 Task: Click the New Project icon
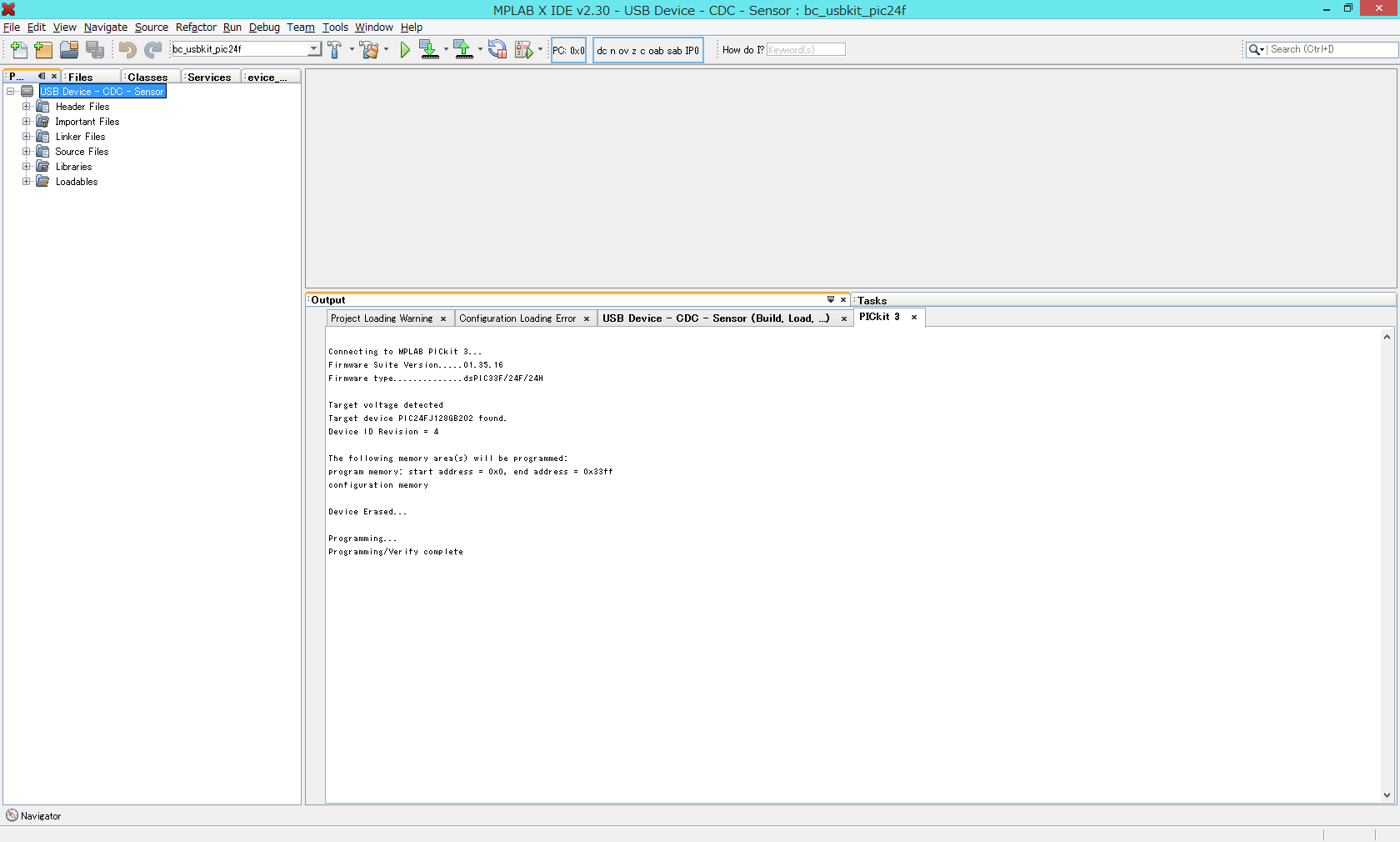pyautogui.click(x=43, y=50)
